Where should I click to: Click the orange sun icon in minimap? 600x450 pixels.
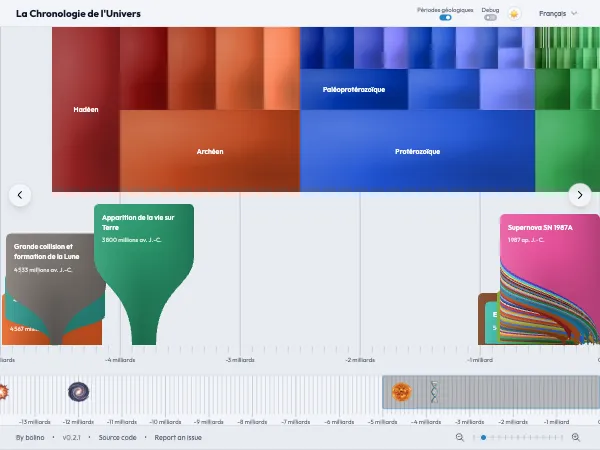(401, 392)
